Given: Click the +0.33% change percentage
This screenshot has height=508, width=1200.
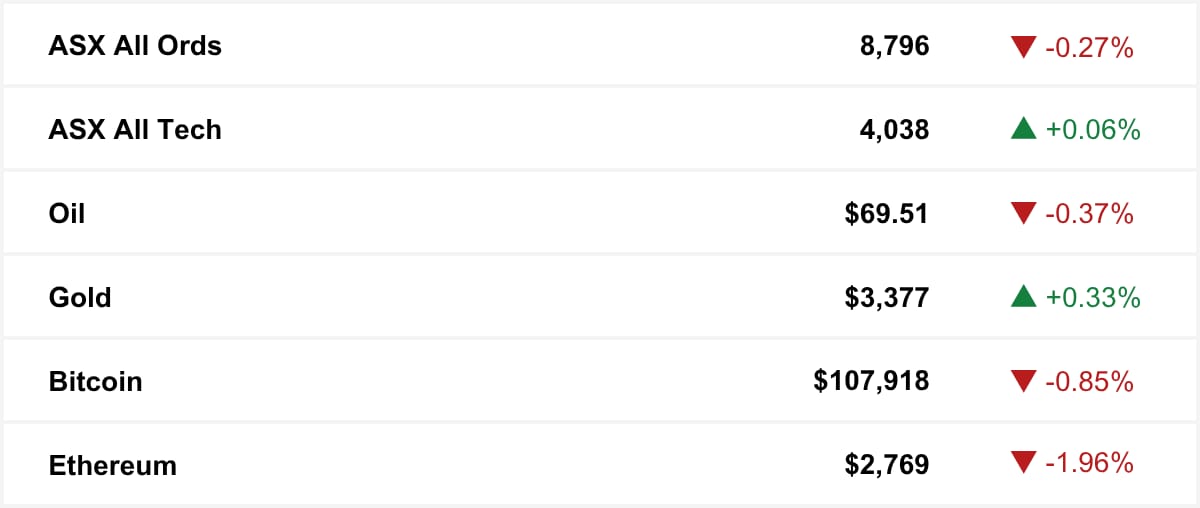Looking at the screenshot, I should [x=1092, y=298].
